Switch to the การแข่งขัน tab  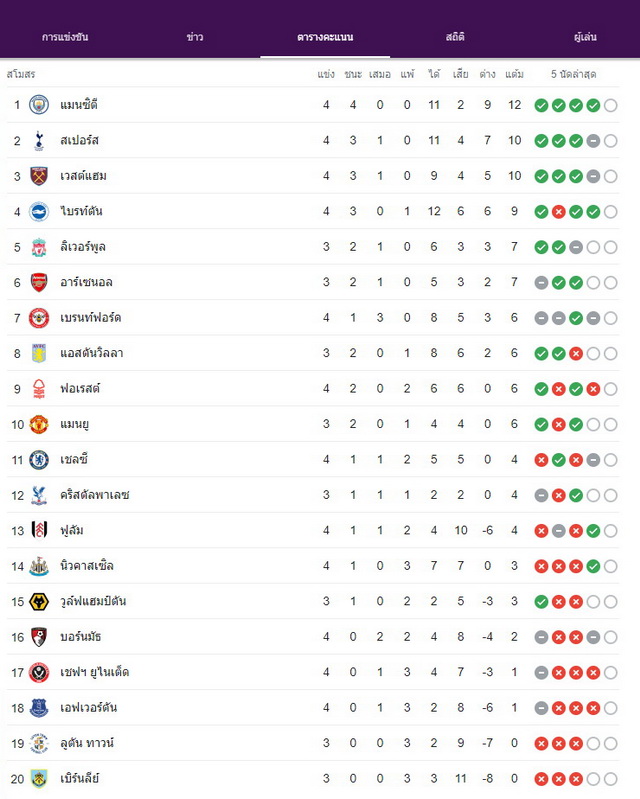pyautogui.click(x=65, y=37)
